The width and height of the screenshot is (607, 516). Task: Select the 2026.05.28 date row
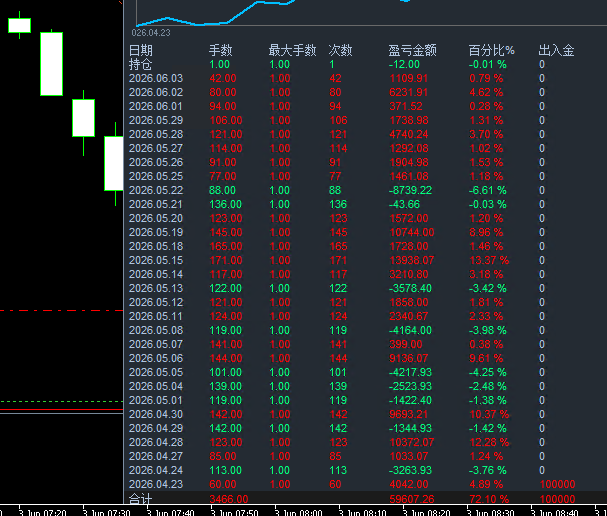point(156,134)
